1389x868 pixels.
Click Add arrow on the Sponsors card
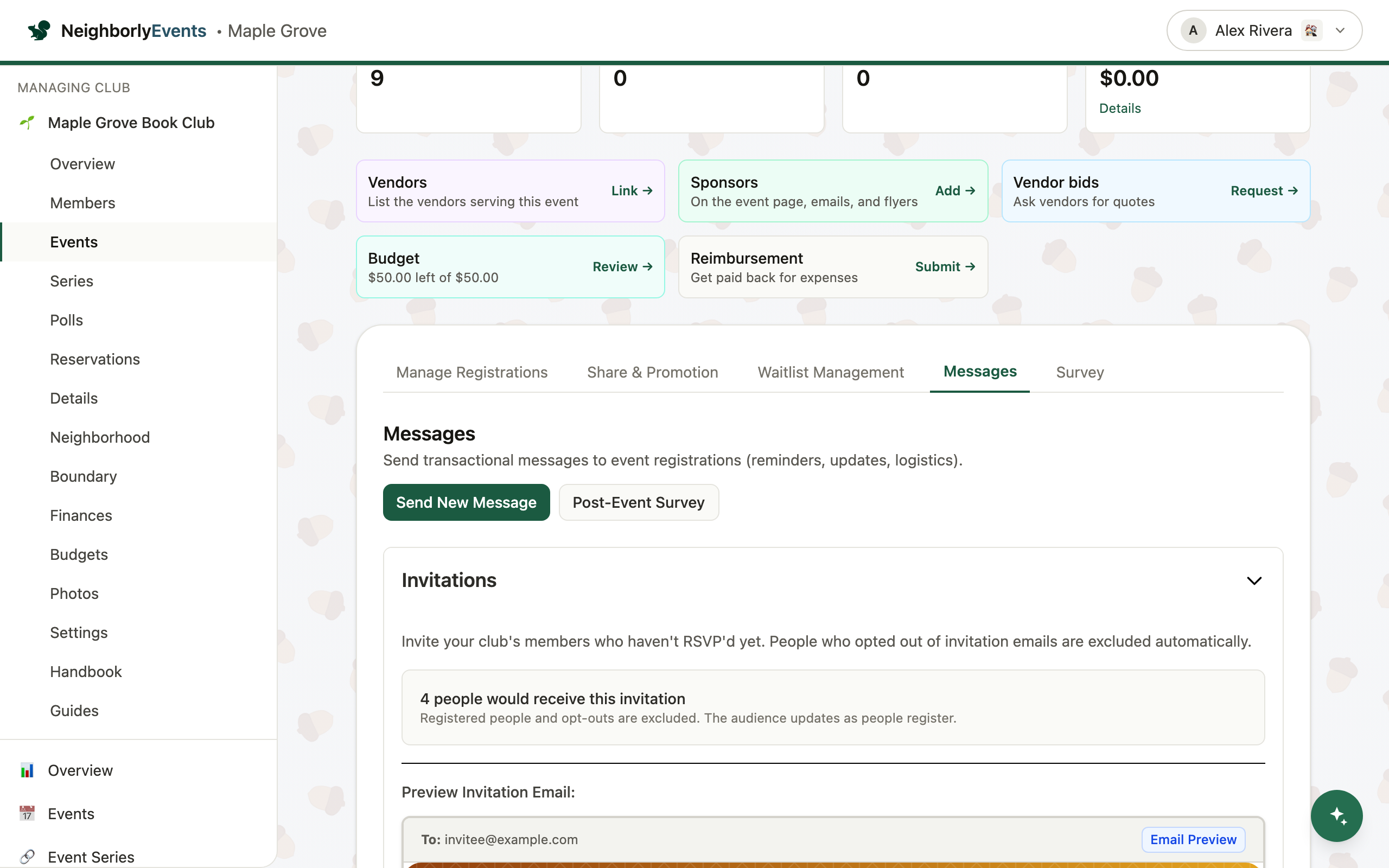(955, 190)
